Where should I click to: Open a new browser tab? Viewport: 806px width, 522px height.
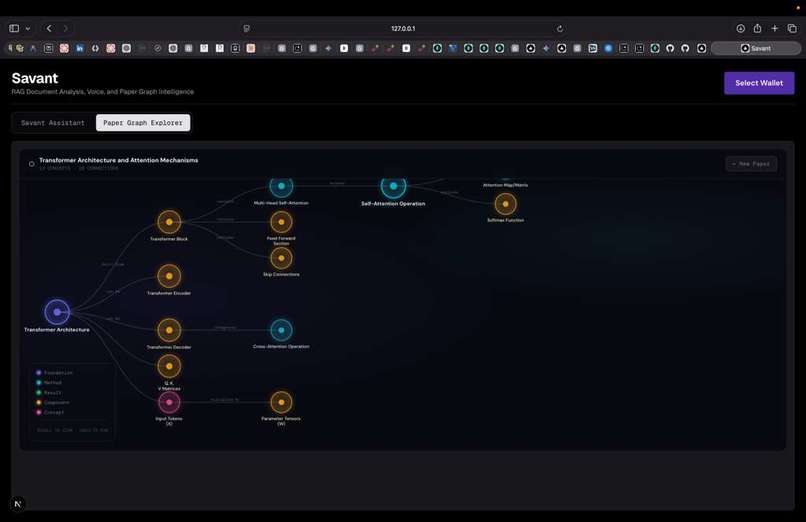(775, 28)
